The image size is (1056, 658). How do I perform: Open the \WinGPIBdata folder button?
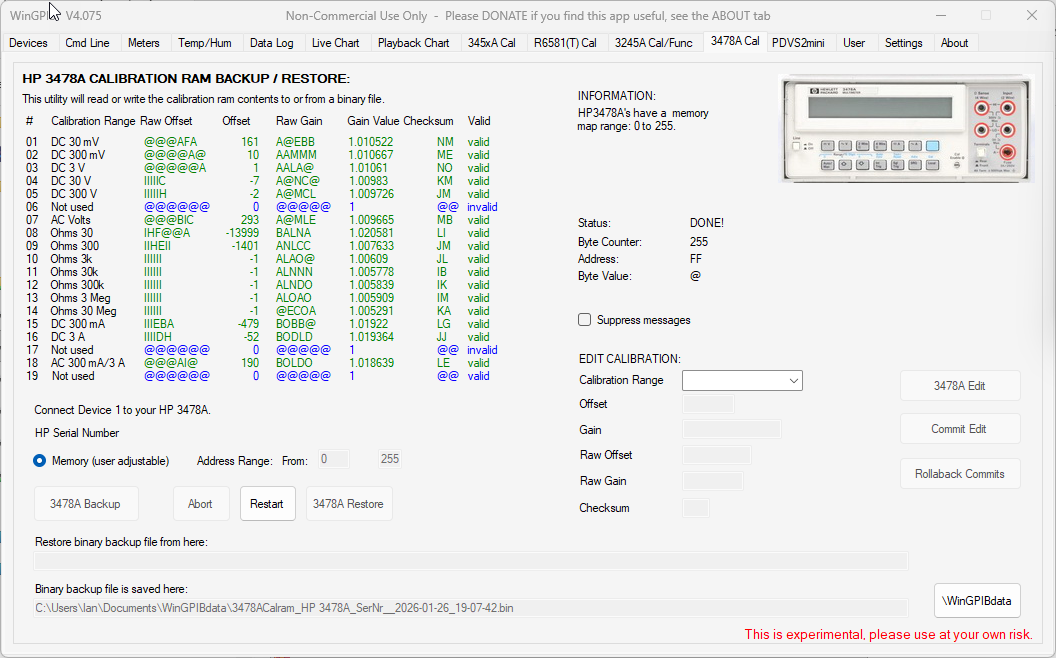(977, 601)
